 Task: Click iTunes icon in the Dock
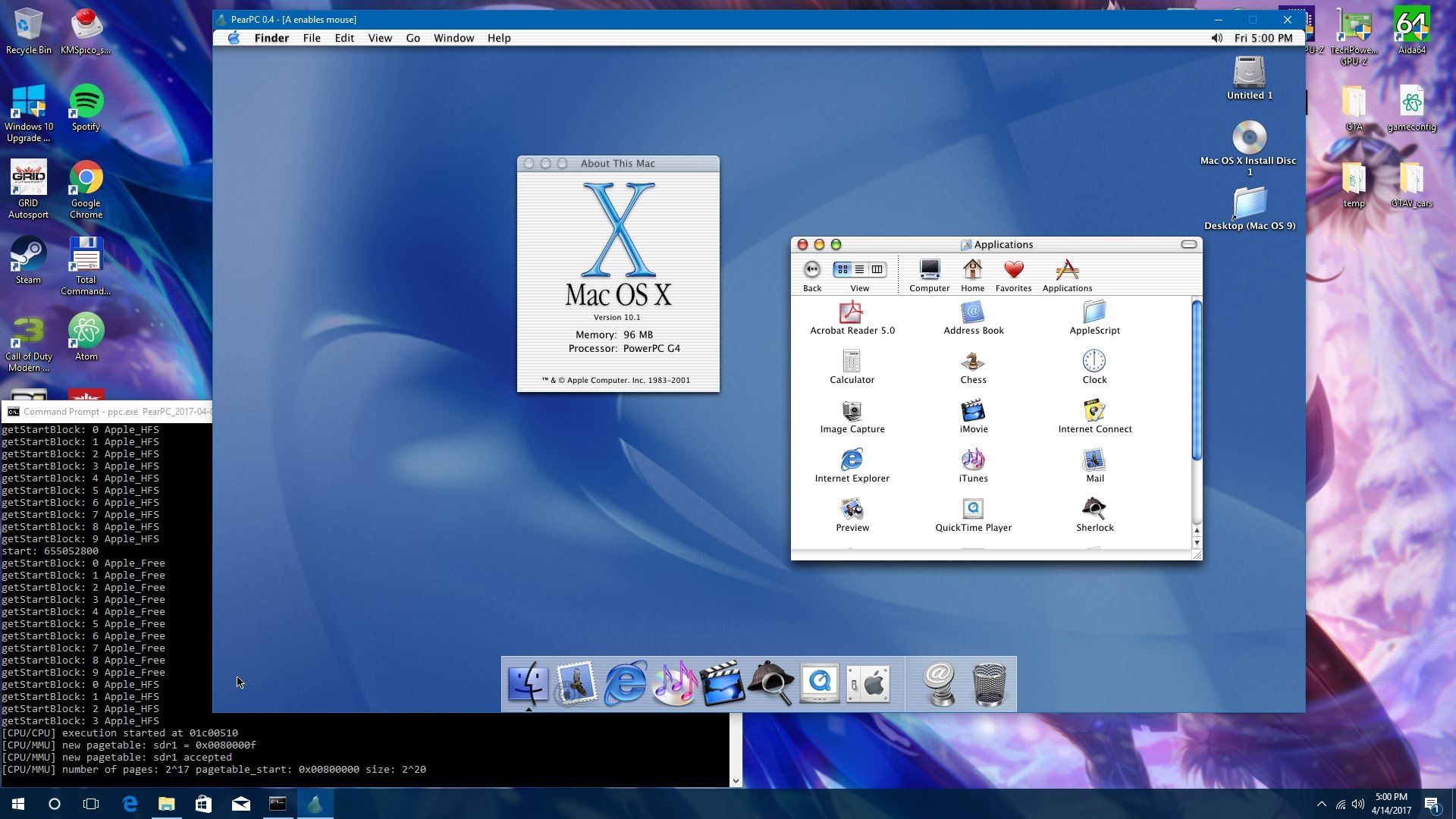(x=673, y=683)
